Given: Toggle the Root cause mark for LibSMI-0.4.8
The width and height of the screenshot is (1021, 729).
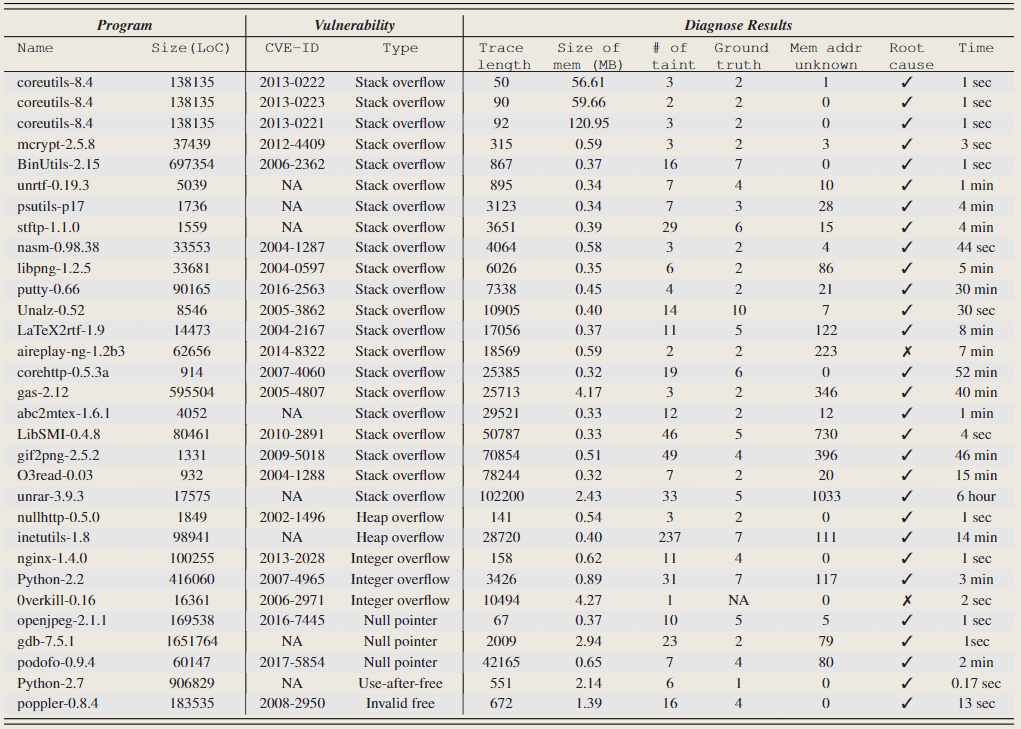Looking at the screenshot, I should click(906, 433).
